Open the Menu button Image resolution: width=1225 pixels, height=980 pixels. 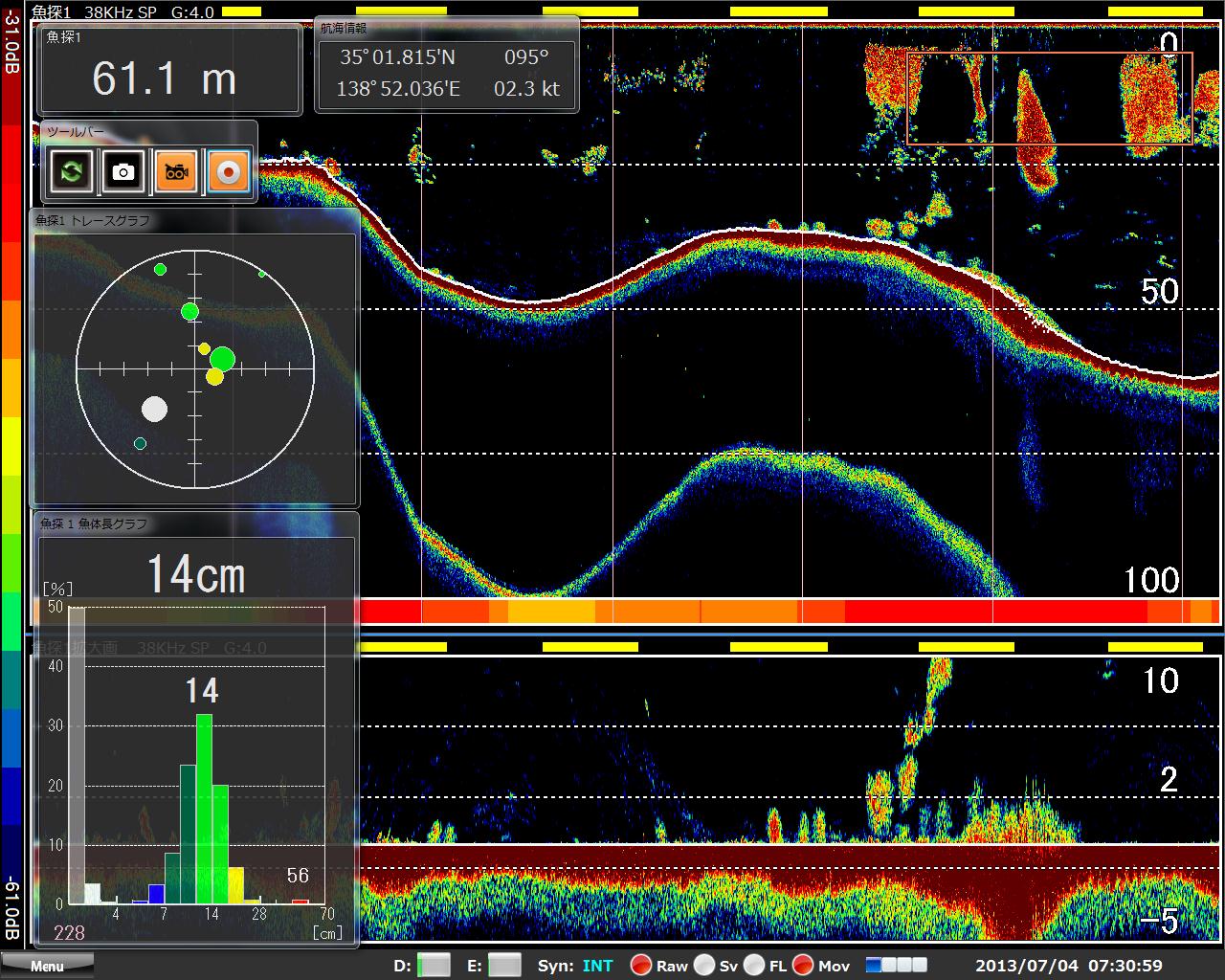[47, 966]
